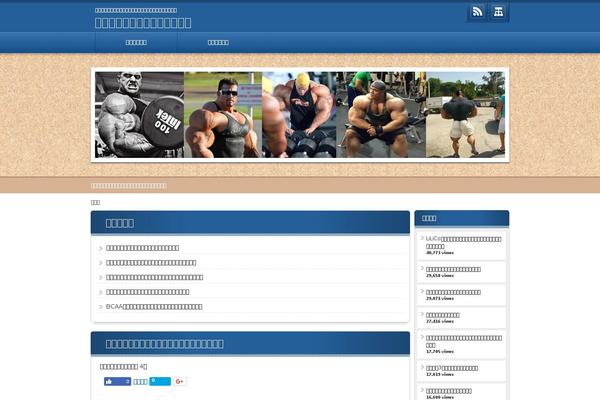
Task: Click the light blue Twitter share button
Action: (160, 381)
